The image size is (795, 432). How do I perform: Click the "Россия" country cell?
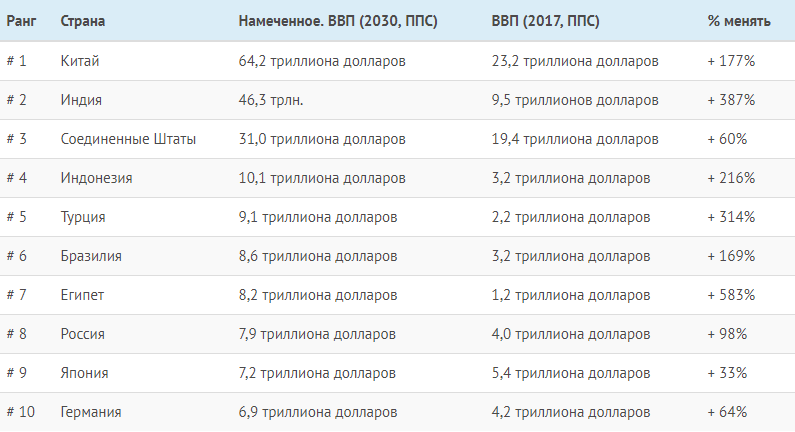click(83, 334)
